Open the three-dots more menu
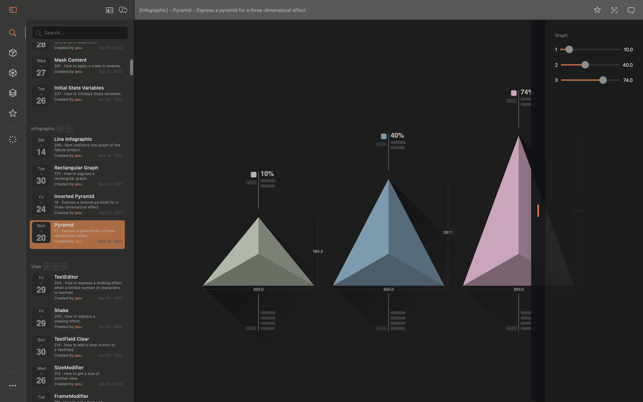The image size is (643, 402). [13, 385]
